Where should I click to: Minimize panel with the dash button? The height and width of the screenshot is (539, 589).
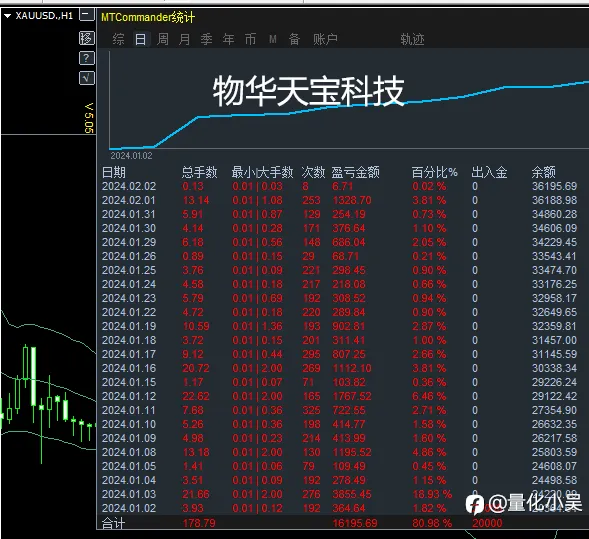coord(86,15)
